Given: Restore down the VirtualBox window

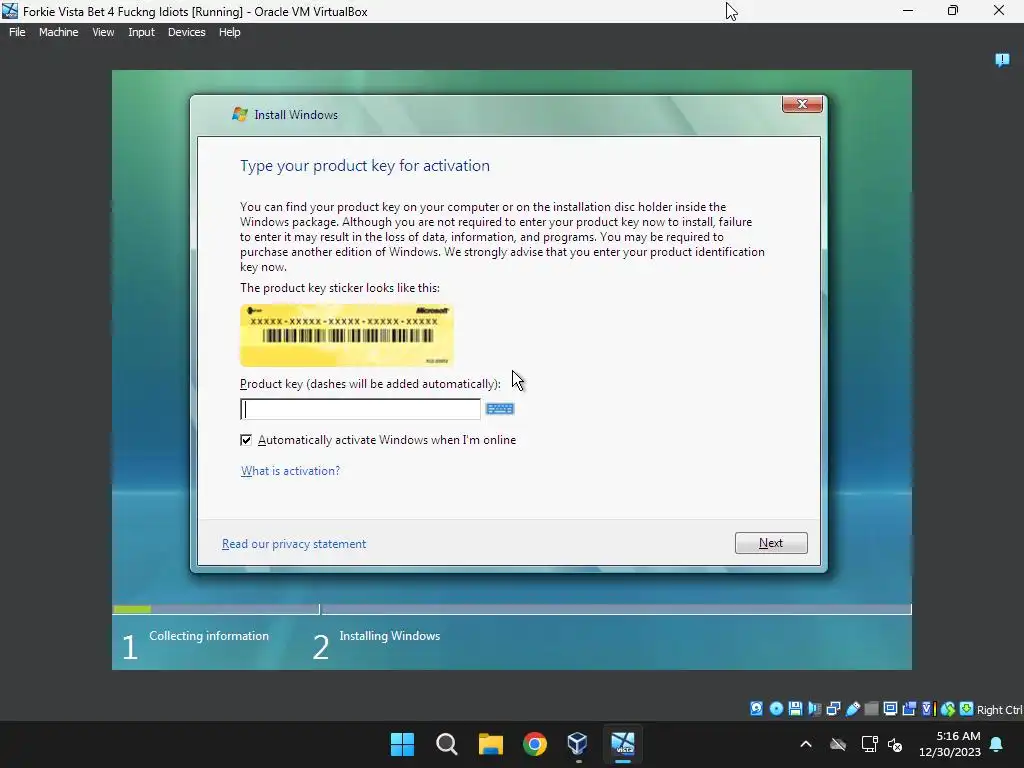Looking at the screenshot, I should (953, 11).
